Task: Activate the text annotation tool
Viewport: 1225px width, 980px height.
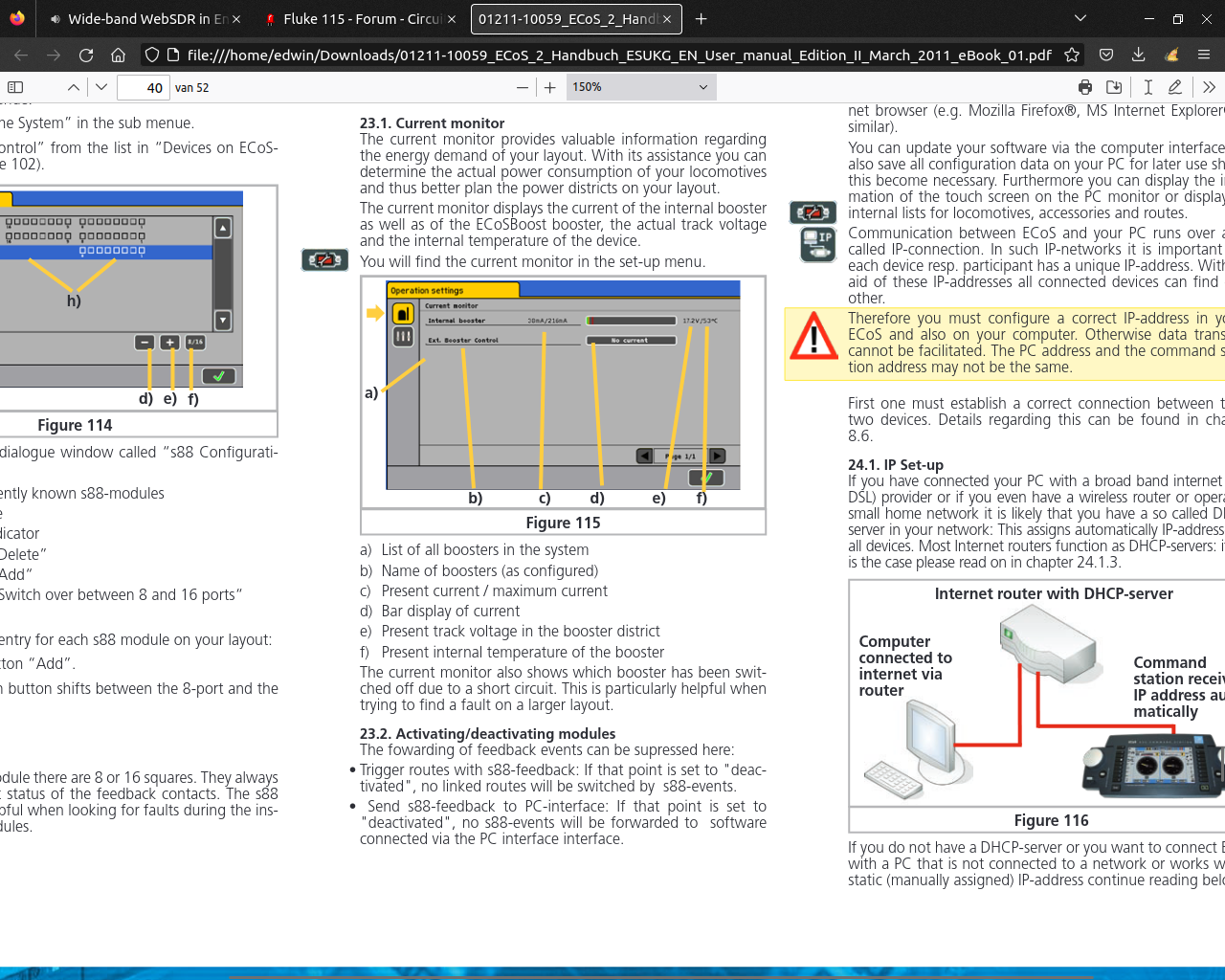Action: coord(1148,87)
